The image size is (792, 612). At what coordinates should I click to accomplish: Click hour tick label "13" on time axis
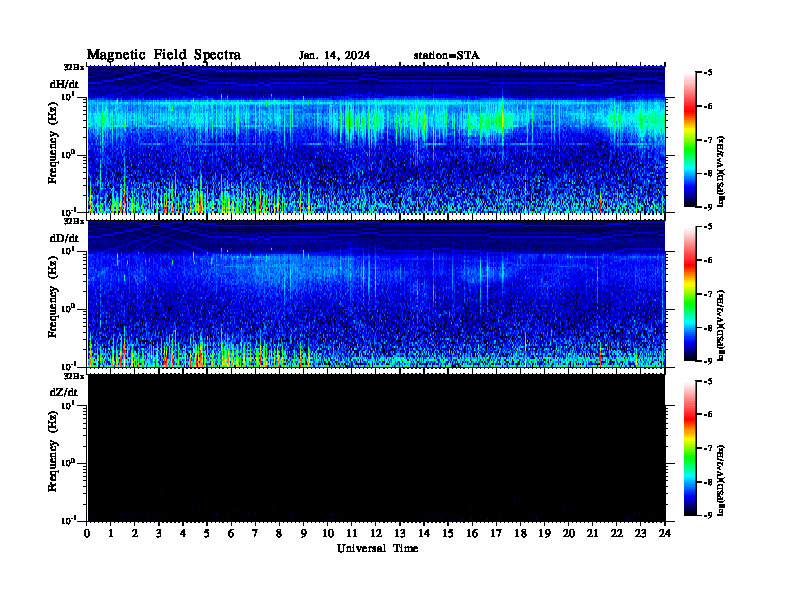point(400,534)
